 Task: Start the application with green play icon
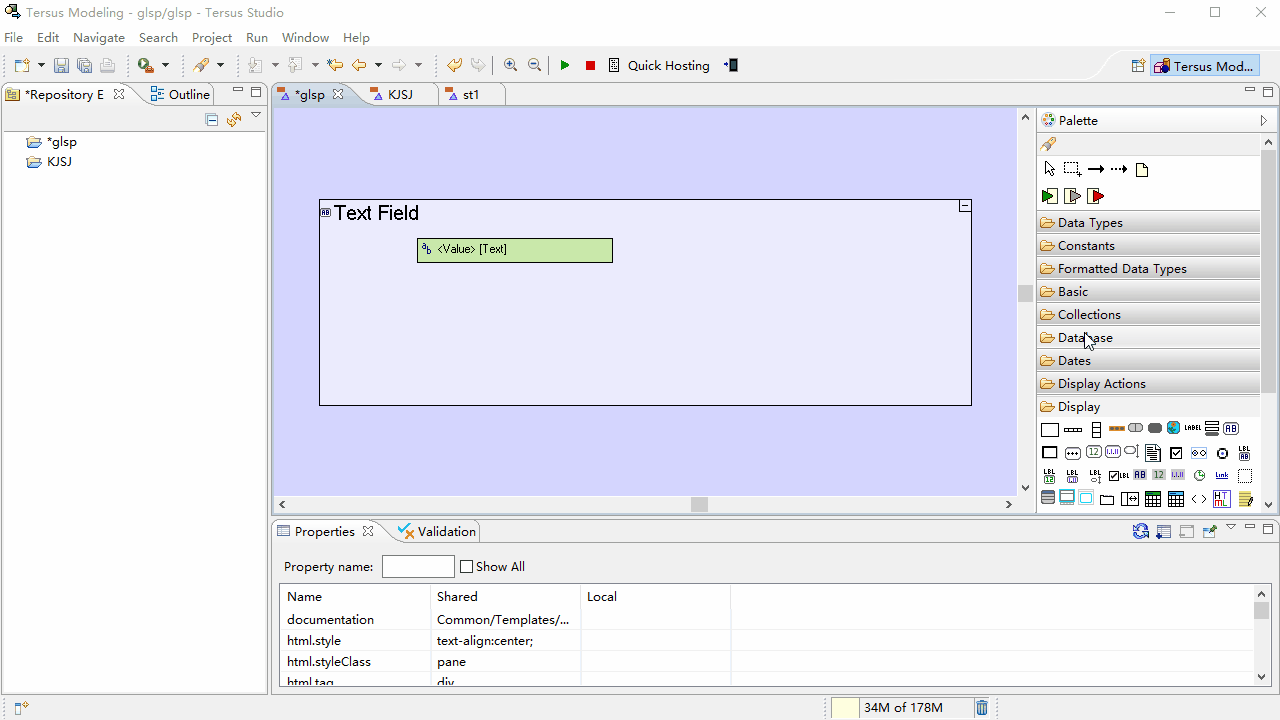click(565, 65)
